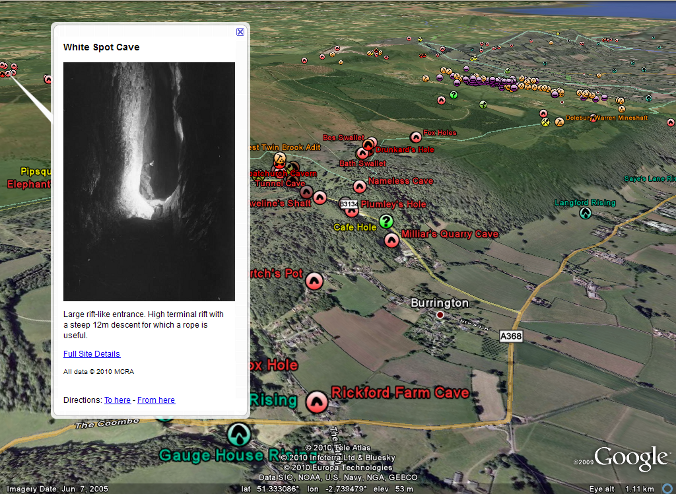676x494 pixels.
Task: Open the Full Site Details link
Action: tap(92, 354)
